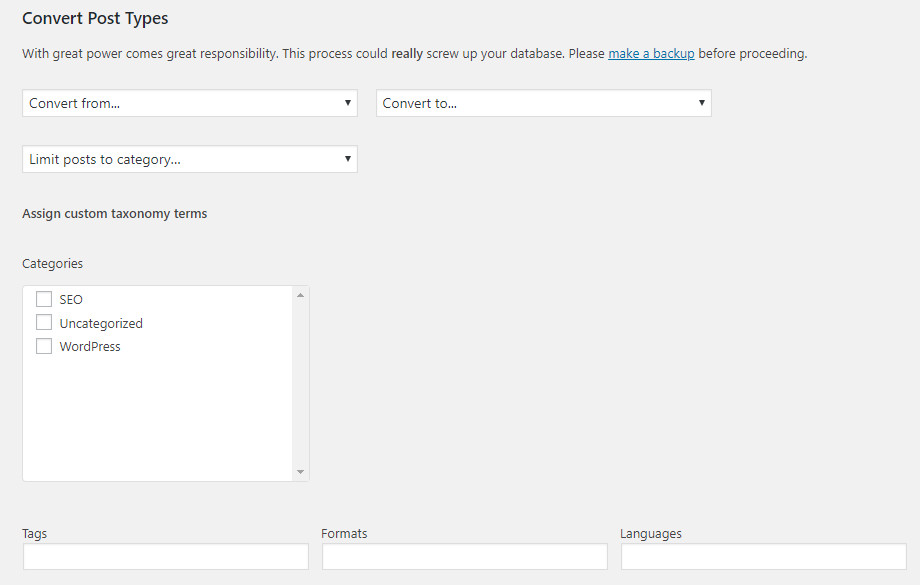Click the Convert to dropdown arrow icon
920x585 pixels.
click(x=701, y=103)
